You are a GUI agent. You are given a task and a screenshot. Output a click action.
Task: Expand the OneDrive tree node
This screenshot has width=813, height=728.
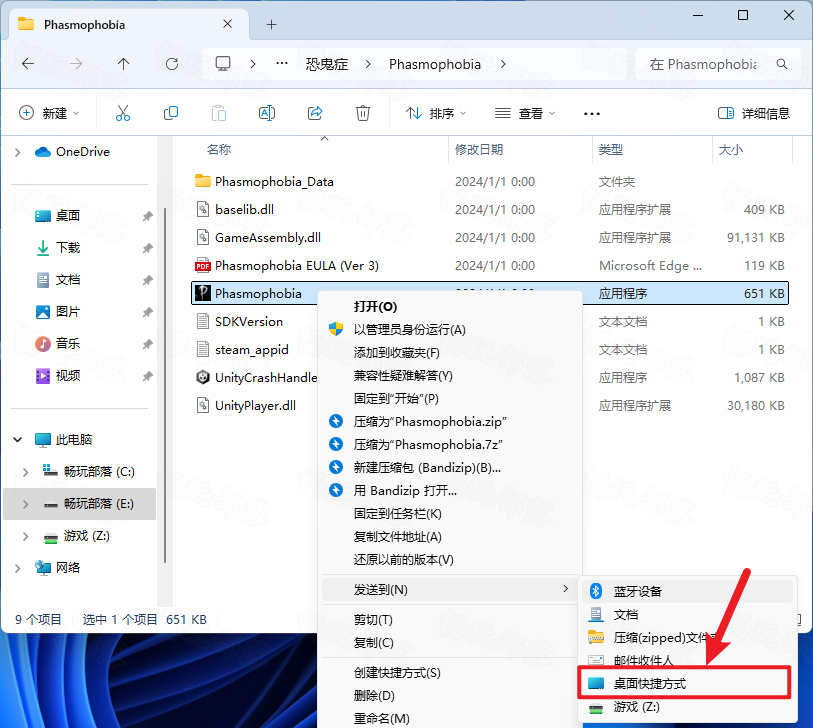(18, 152)
